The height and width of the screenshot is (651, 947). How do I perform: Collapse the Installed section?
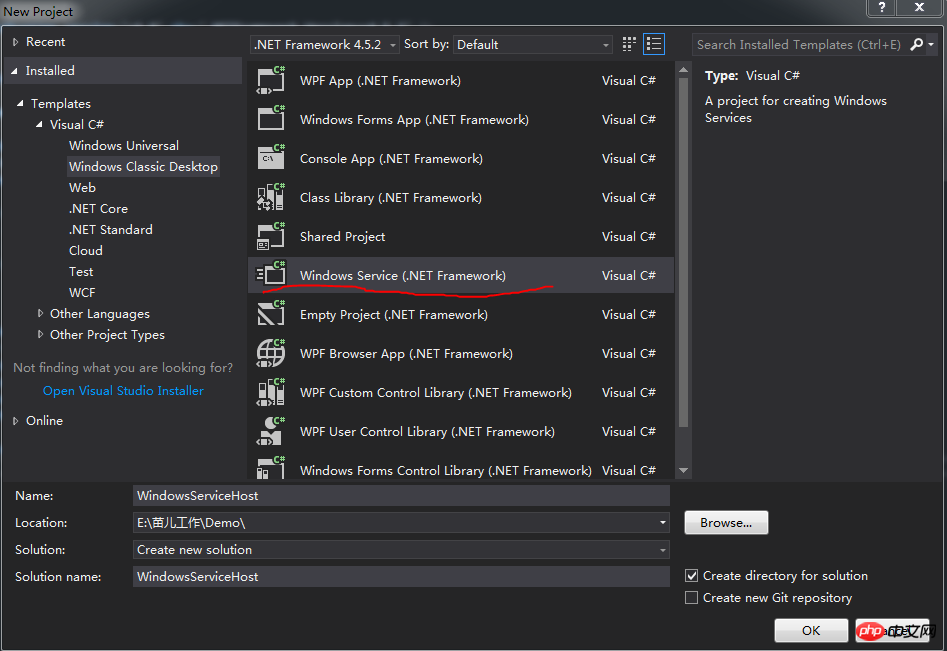coord(14,71)
